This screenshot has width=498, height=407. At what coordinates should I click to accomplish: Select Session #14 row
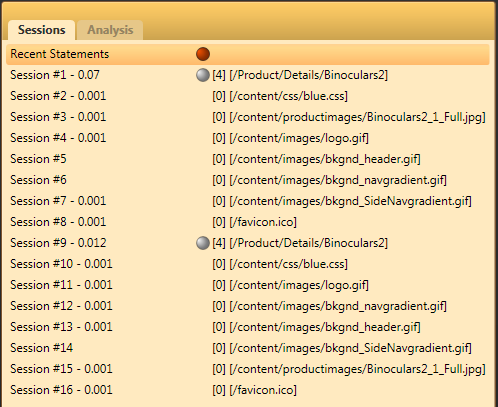(x=248, y=348)
